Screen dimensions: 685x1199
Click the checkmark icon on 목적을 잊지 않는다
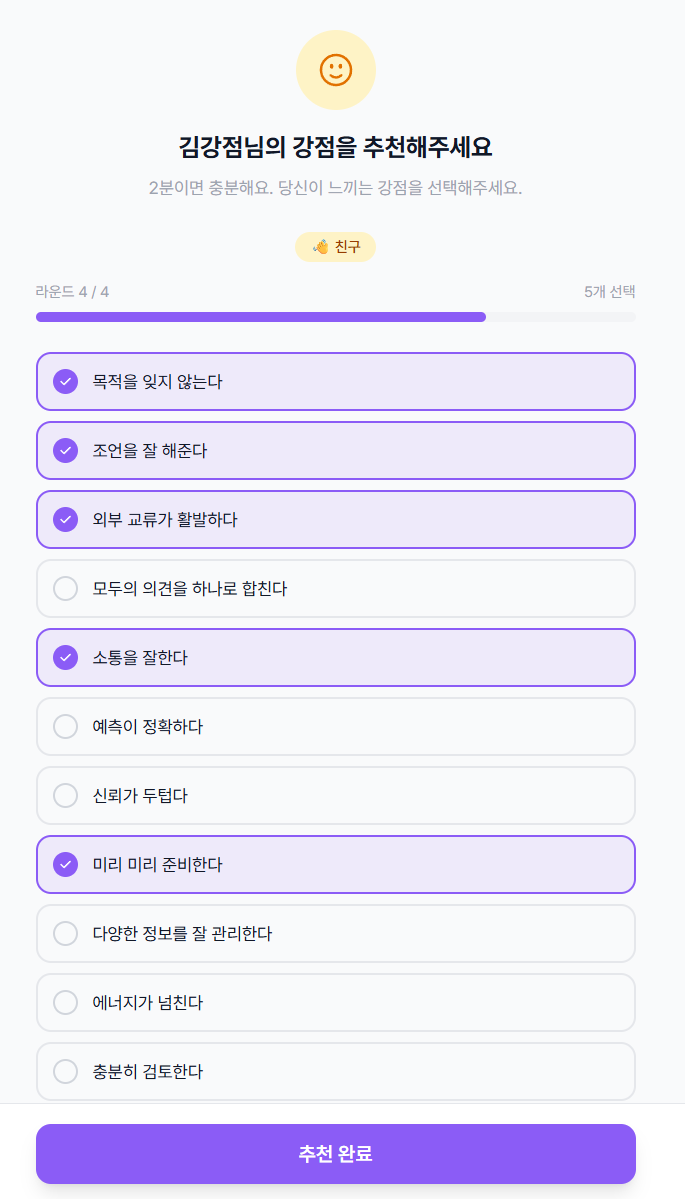pyautogui.click(x=65, y=381)
